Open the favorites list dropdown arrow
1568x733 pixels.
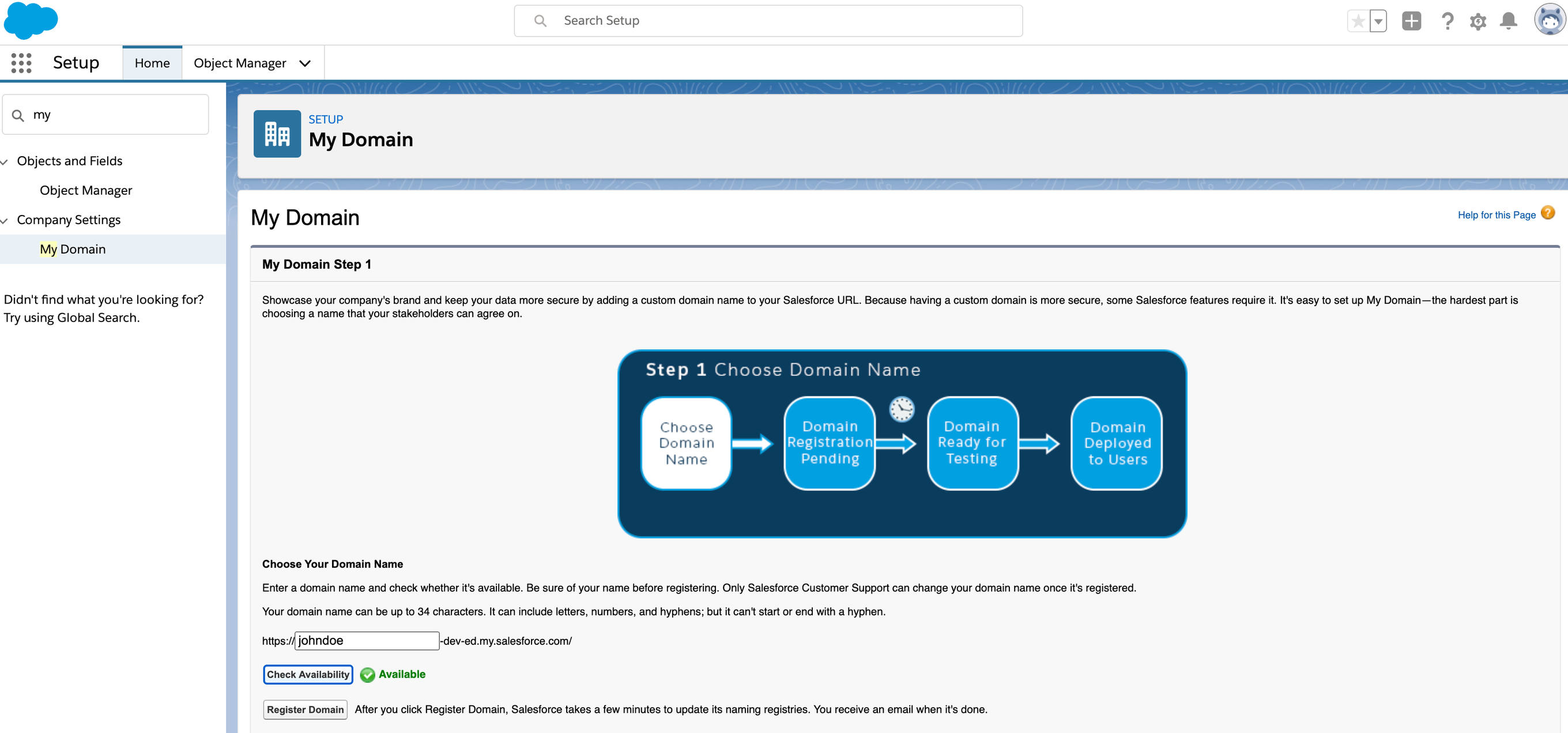coord(1378,21)
